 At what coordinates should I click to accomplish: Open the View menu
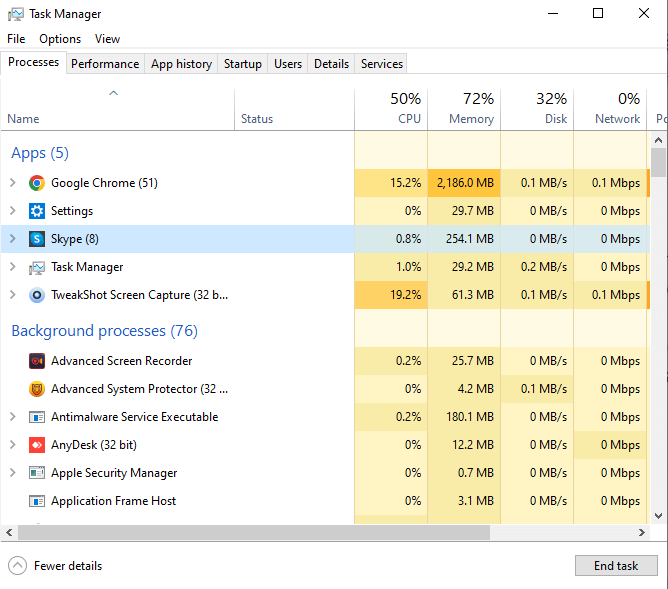pos(107,39)
